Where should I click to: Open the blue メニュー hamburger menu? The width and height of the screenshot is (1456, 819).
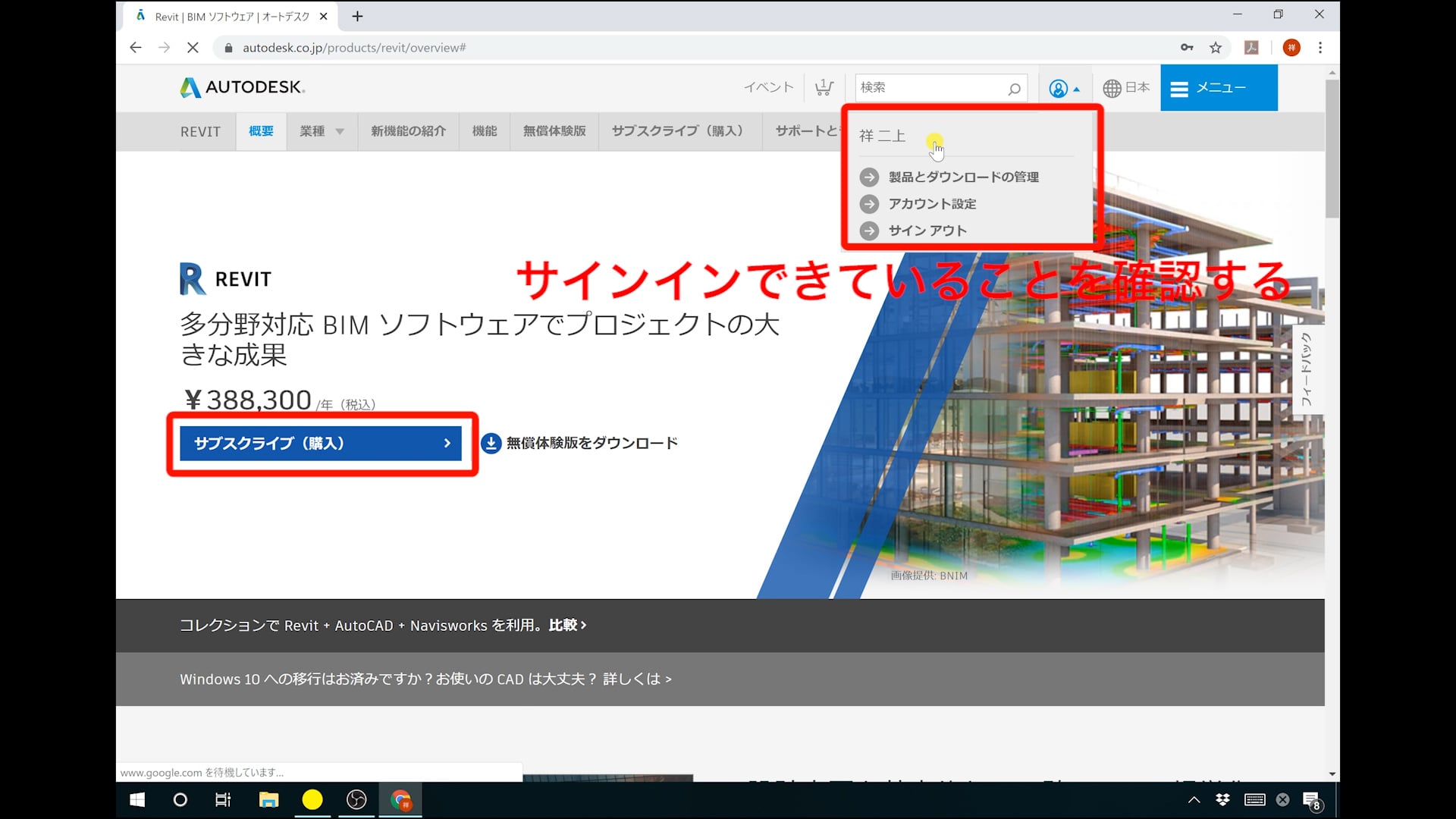tap(1218, 88)
